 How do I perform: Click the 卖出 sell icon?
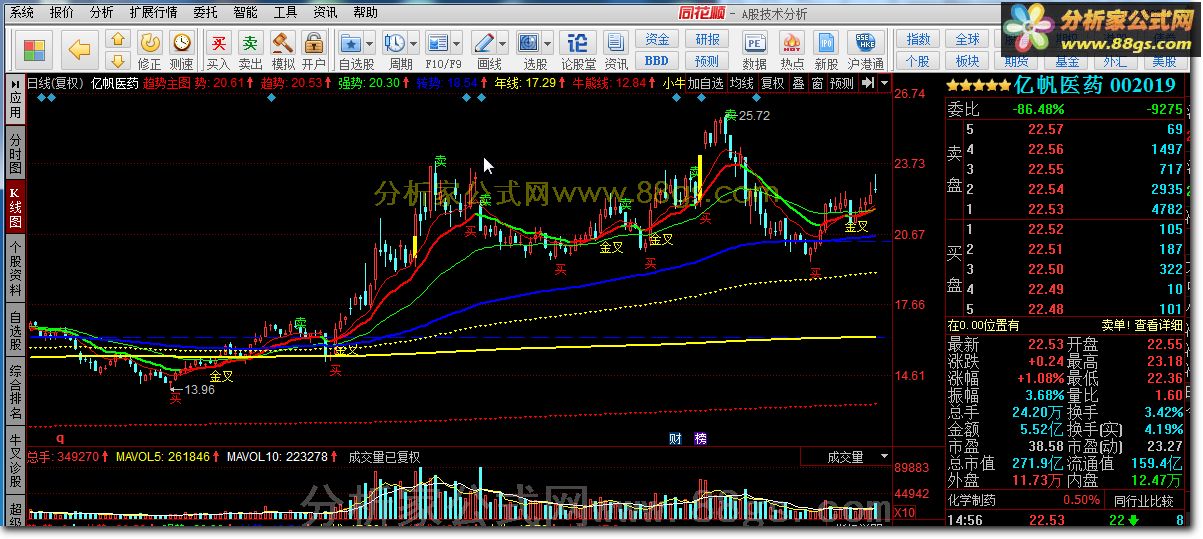pos(250,50)
